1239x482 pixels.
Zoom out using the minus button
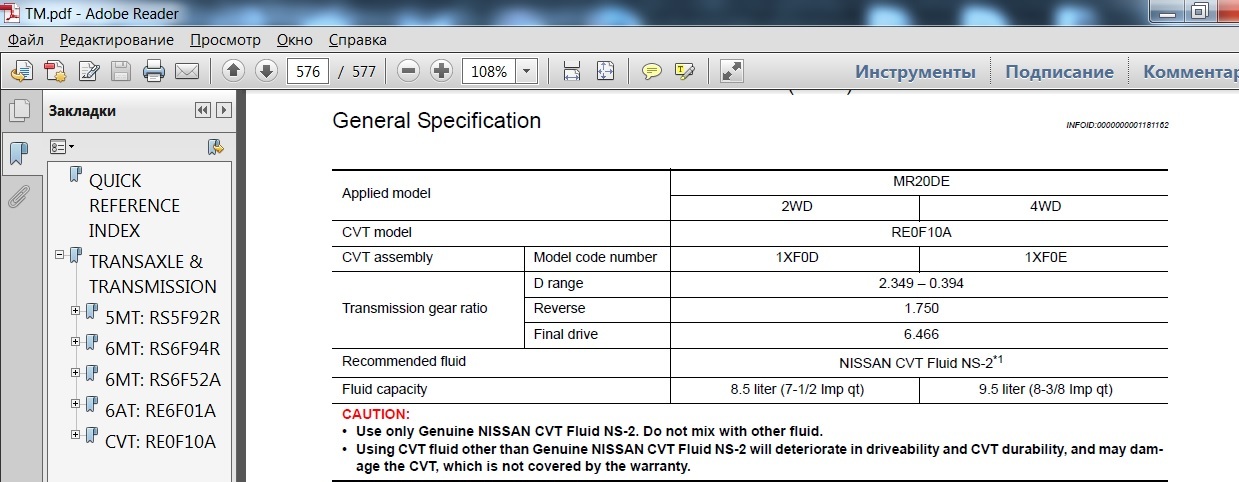408,71
